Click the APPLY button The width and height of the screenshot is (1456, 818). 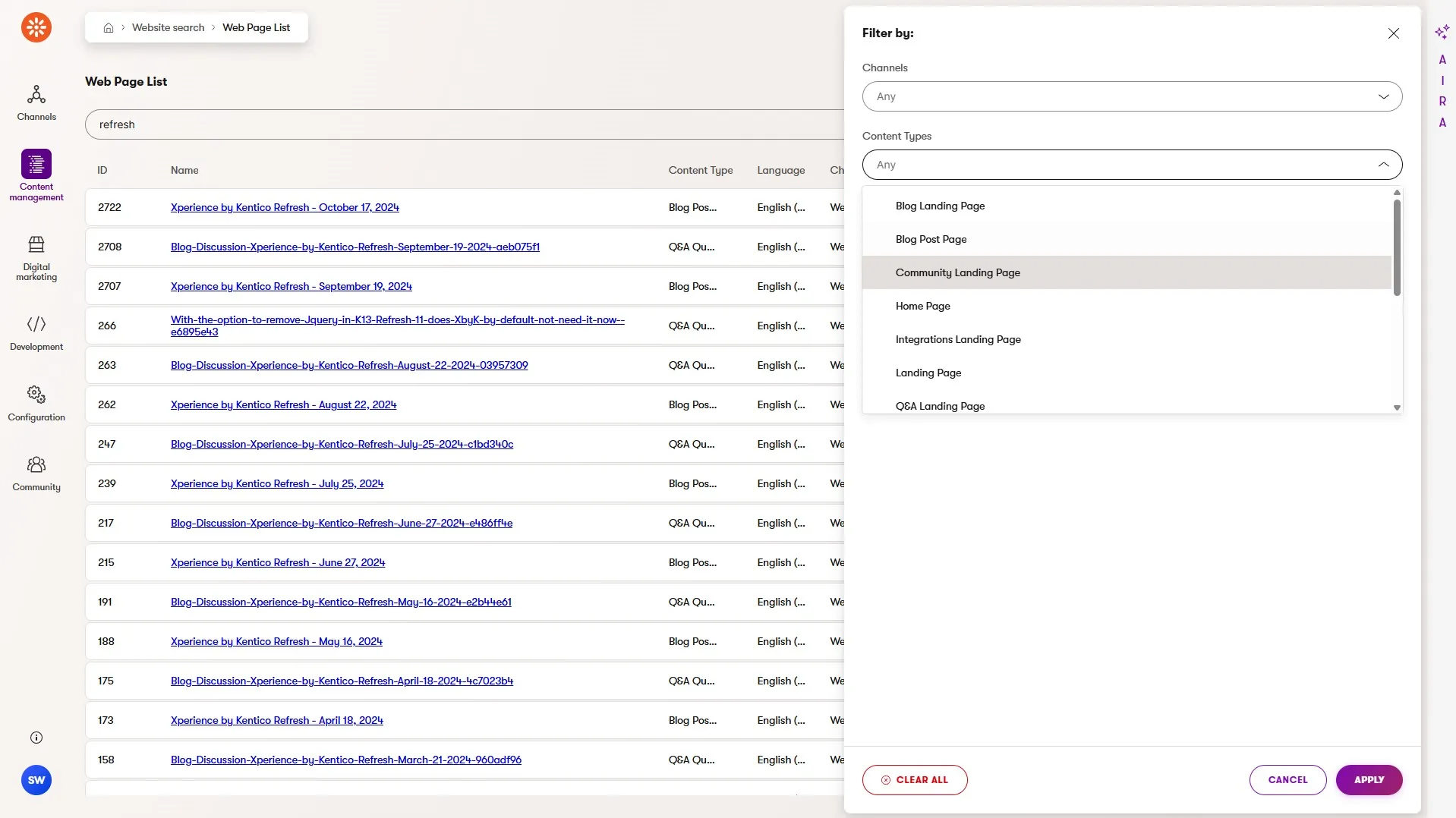(1369, 780)
